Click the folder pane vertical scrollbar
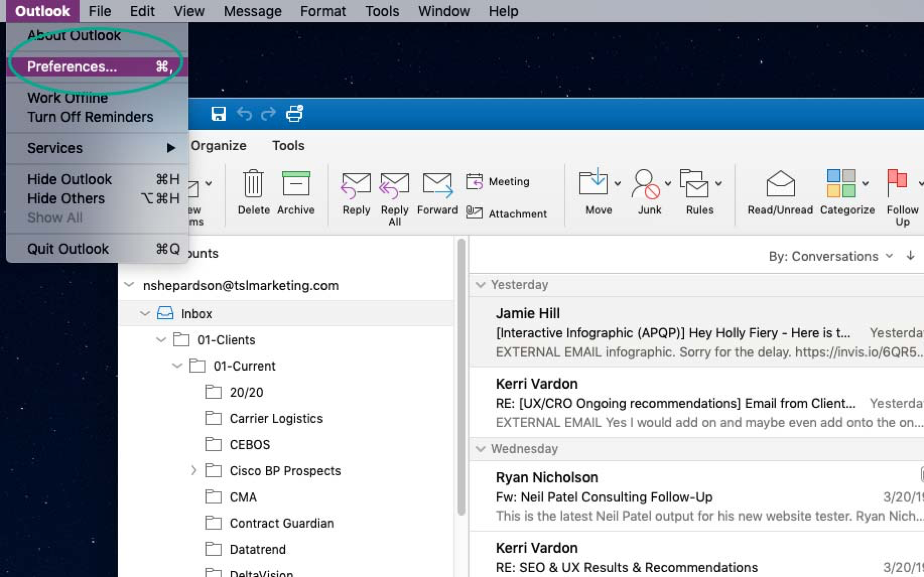The height and width of the screenshot is (577, 924). pos(461,377)
